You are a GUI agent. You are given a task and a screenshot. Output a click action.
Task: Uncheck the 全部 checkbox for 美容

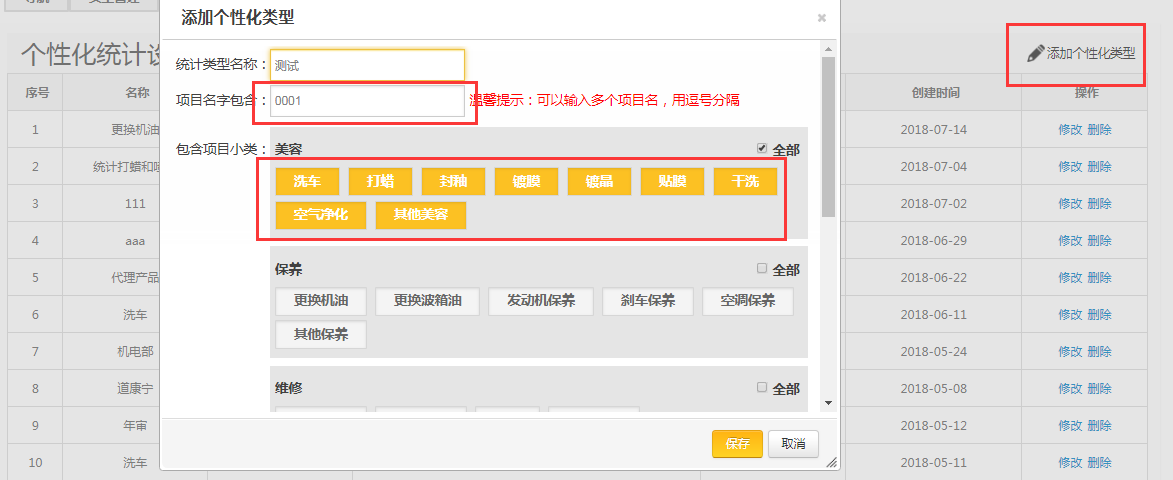[x=762, y=148]
